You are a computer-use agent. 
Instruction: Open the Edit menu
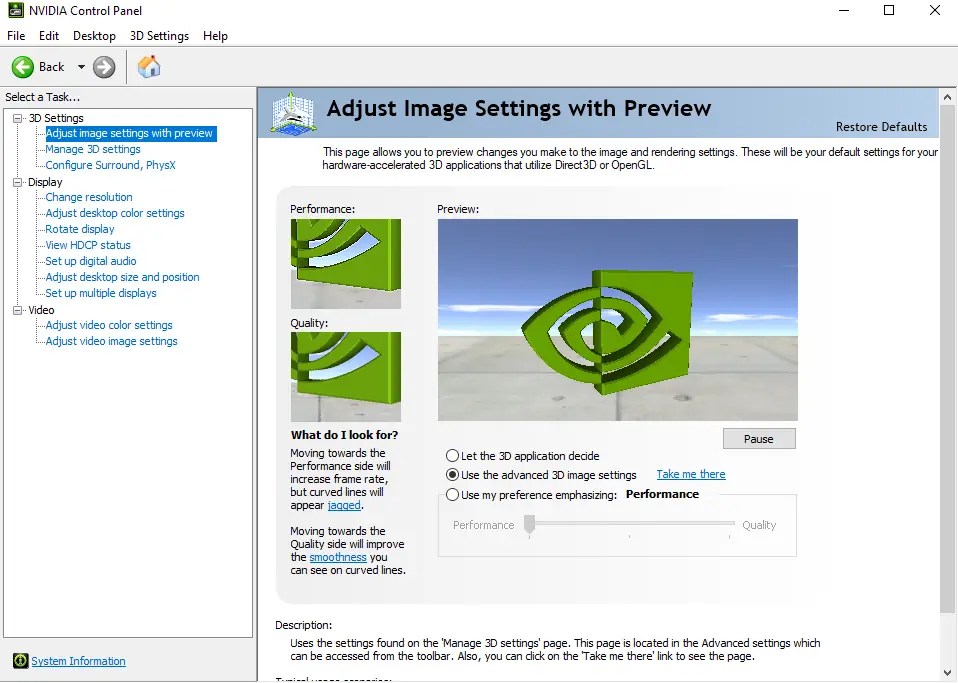coord(49,35)
